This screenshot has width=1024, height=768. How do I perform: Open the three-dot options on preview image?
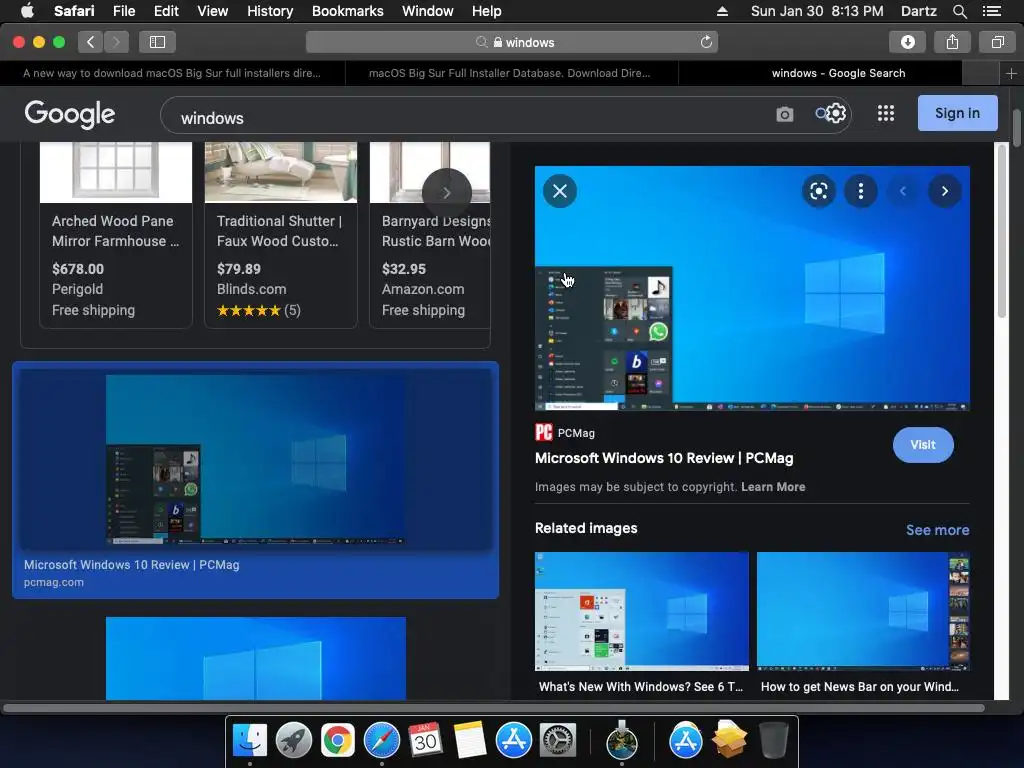[x=861, y=191]
